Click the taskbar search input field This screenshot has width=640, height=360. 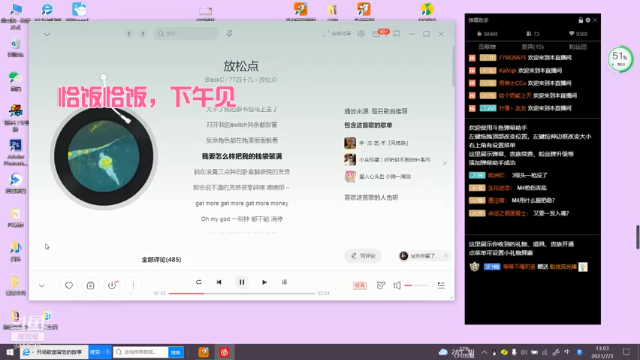pos(141,352)
